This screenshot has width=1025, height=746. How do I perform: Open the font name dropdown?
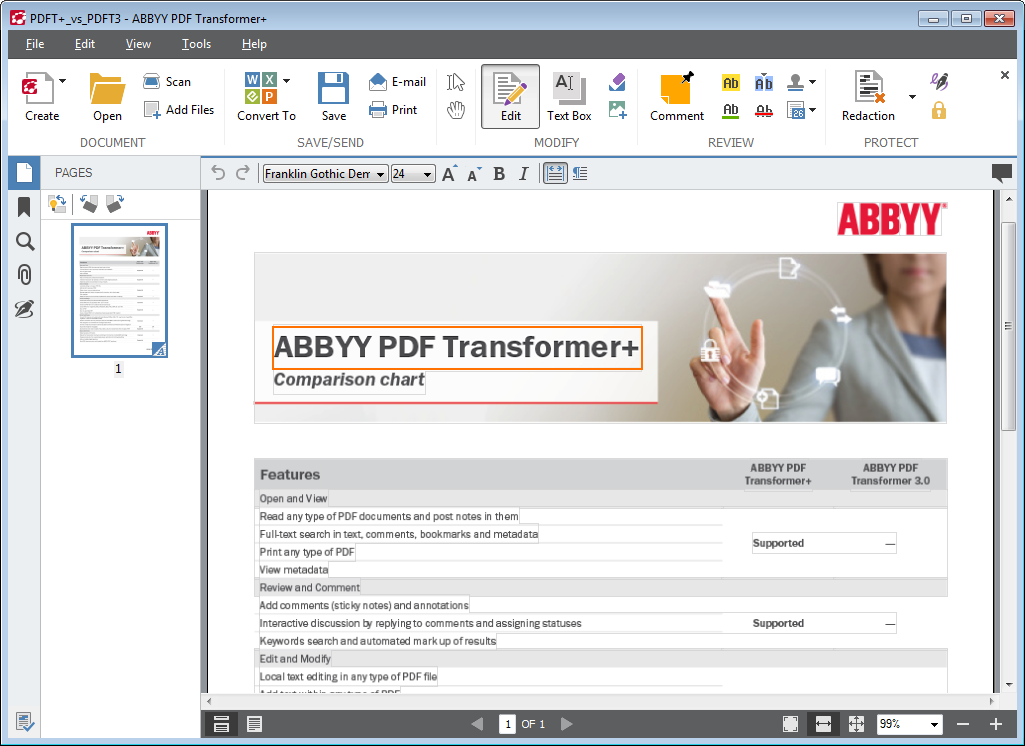click(381, 174)
